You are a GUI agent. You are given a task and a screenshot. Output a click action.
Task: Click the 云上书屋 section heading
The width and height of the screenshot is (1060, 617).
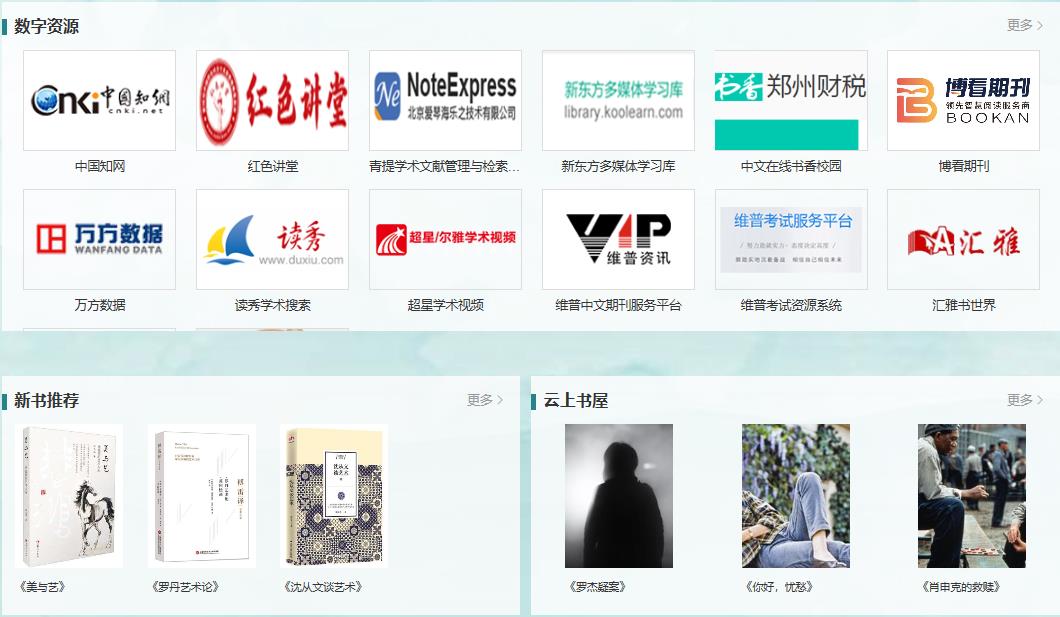575,401
